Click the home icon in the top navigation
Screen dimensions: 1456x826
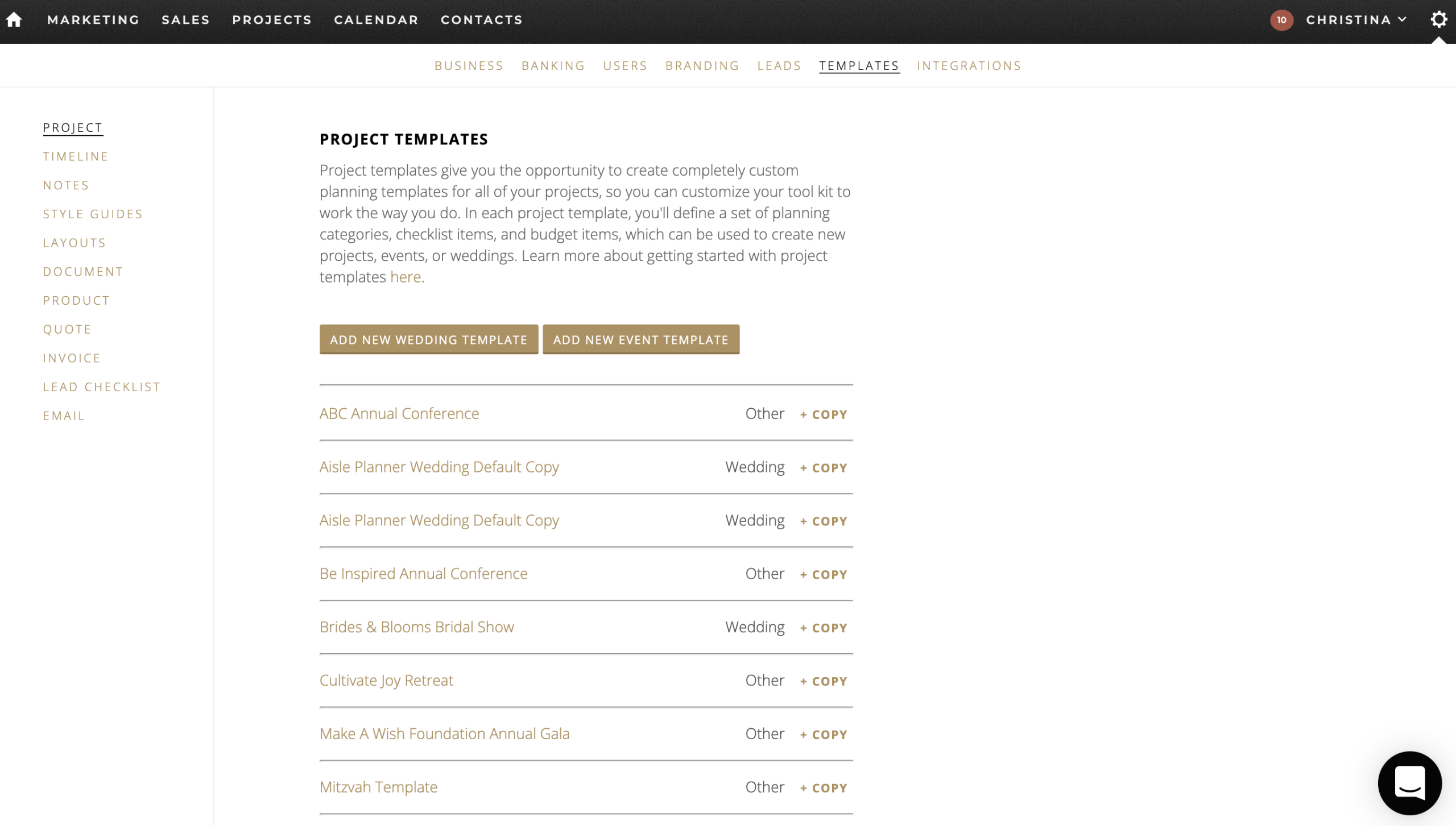(x=13, y=19)
